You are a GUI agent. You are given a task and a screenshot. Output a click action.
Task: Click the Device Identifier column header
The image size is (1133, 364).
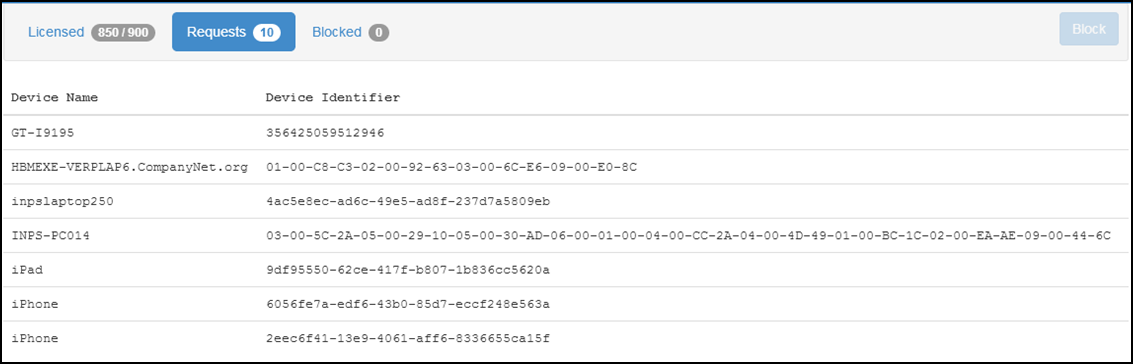(x=333, y=97)
